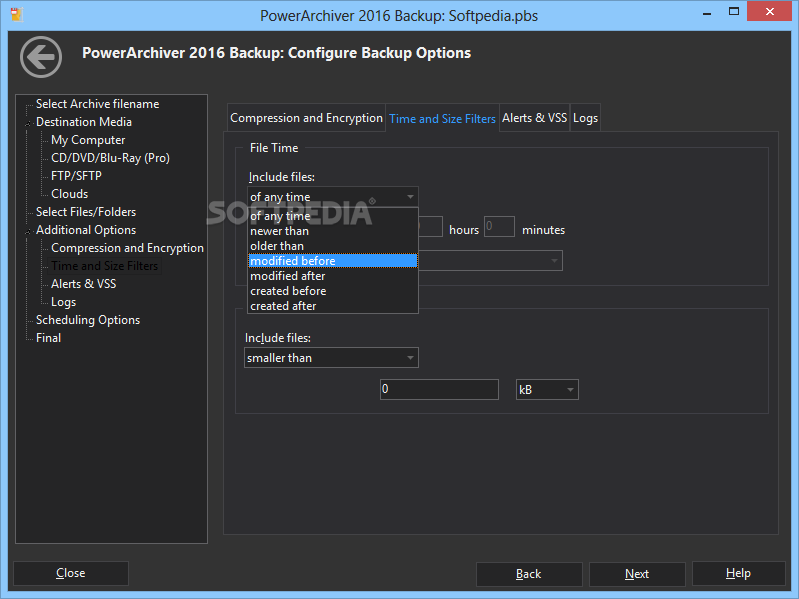Maximize the PowerArchiver window
Screen dimensions: 799x599
734,11
